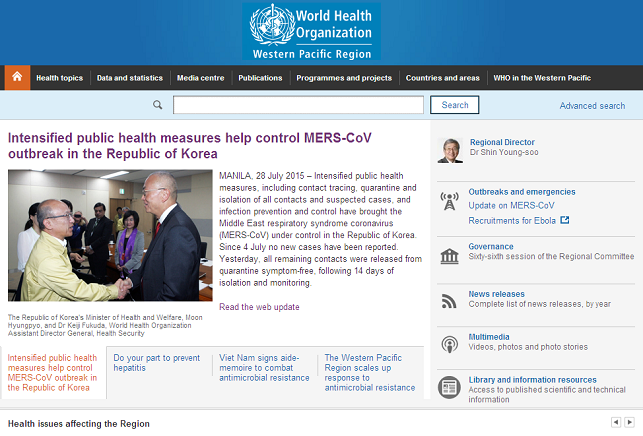
Task: Click the Governance building icon
Action: tap(450, 255)
